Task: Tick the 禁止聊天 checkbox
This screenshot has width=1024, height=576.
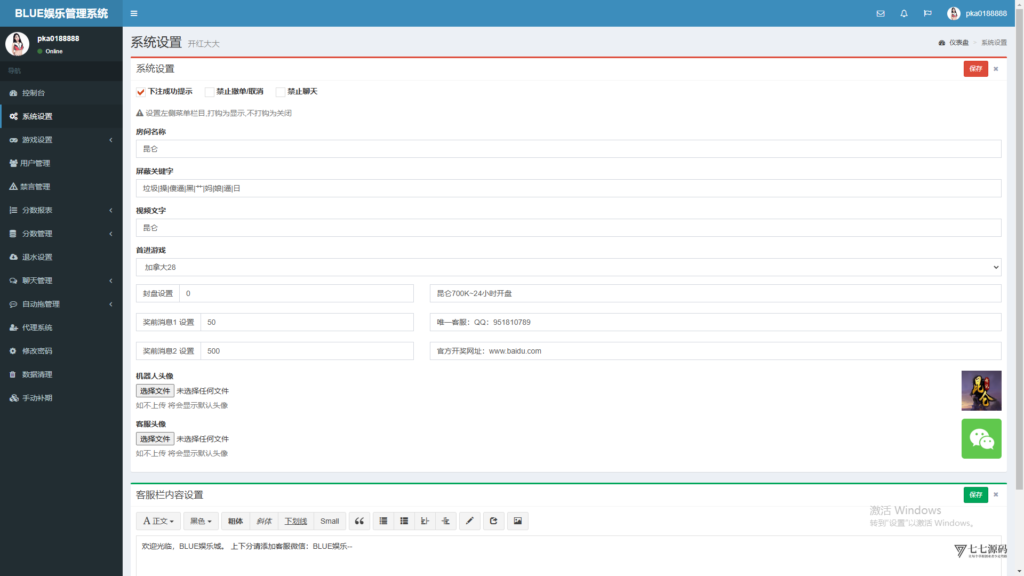Action: click(x=280, y=92)
